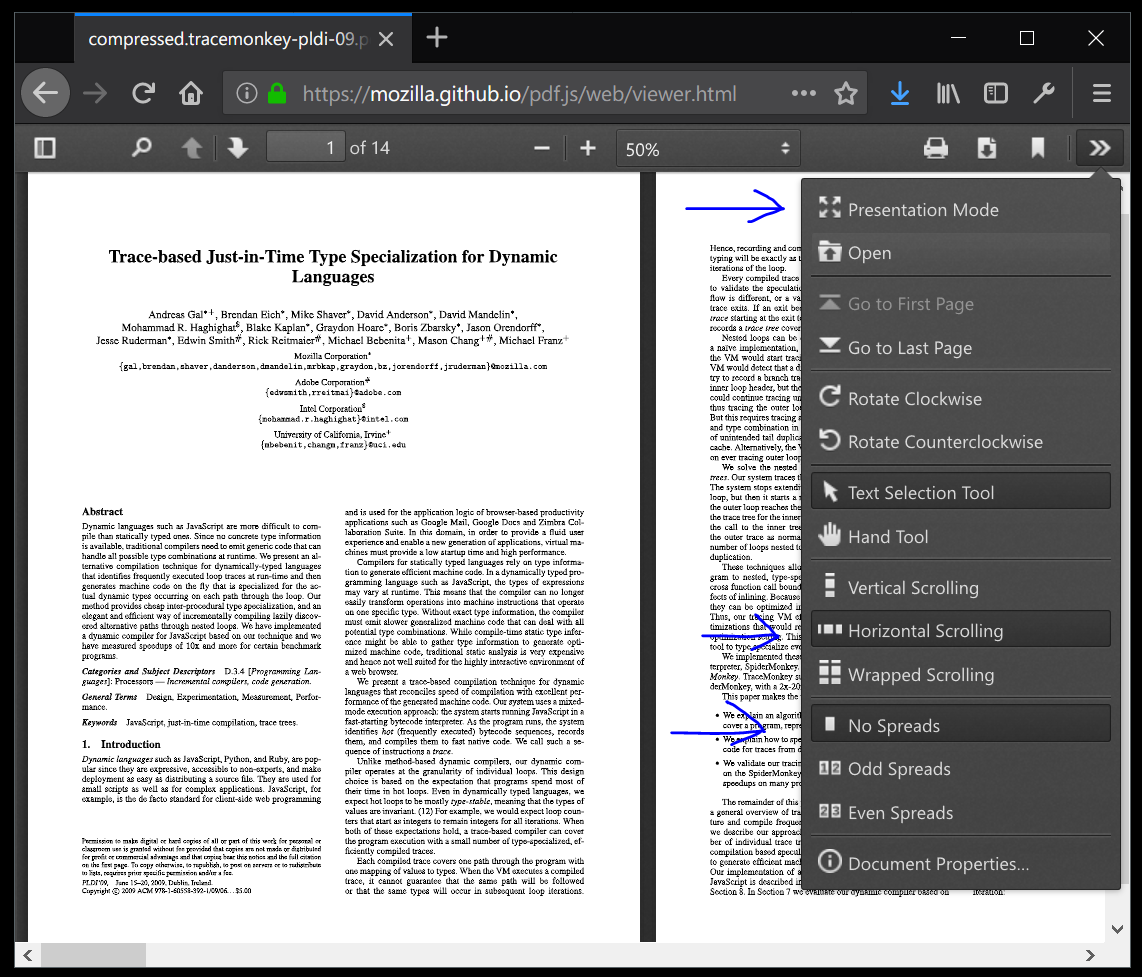
Task: Click the horizontal scrollbar right arrow
Action: (1090, 955)
